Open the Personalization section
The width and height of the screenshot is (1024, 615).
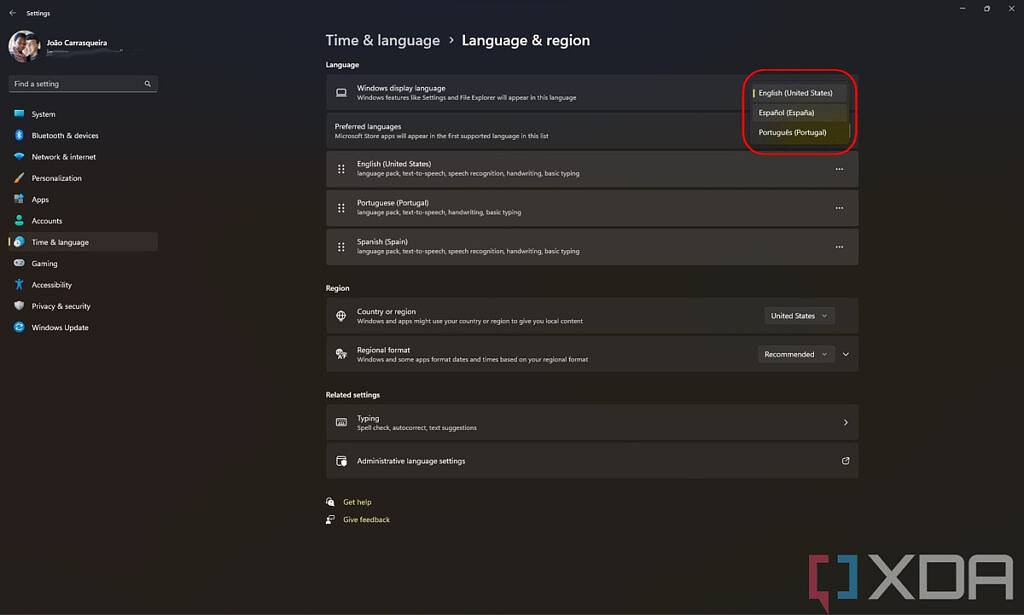[x=83, y=178]
